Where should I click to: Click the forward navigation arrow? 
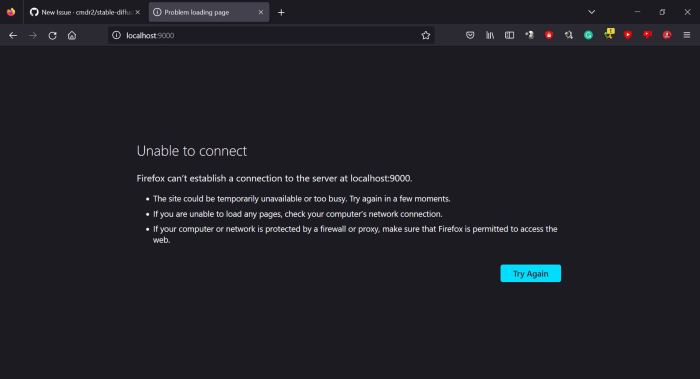pyautogui.click(x=33, y=35)
